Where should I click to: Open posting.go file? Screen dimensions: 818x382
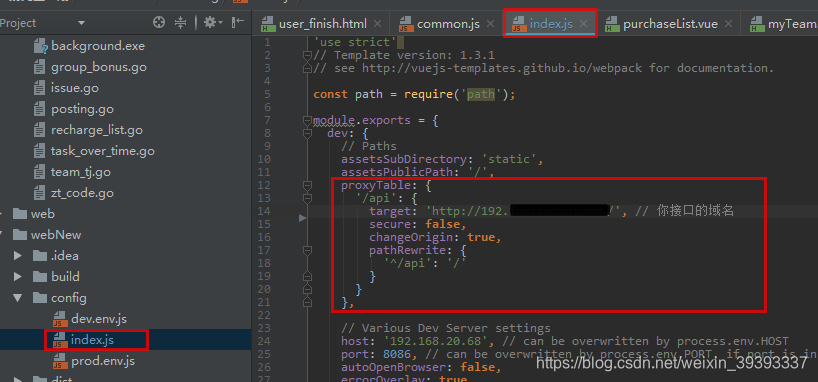pyautogui.click(x=82, y=109)
